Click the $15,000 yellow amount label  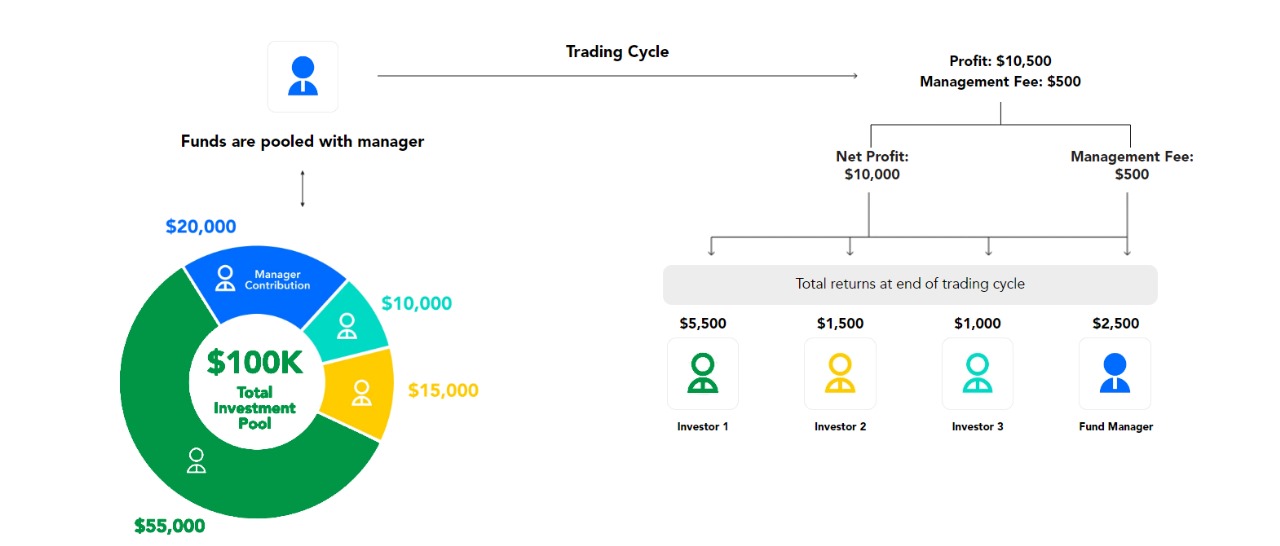point(443,390)
